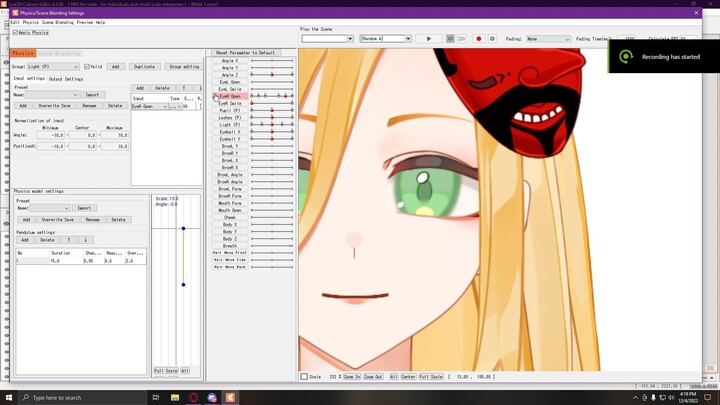Switch to the Output Settings tab

coord(66,79)
